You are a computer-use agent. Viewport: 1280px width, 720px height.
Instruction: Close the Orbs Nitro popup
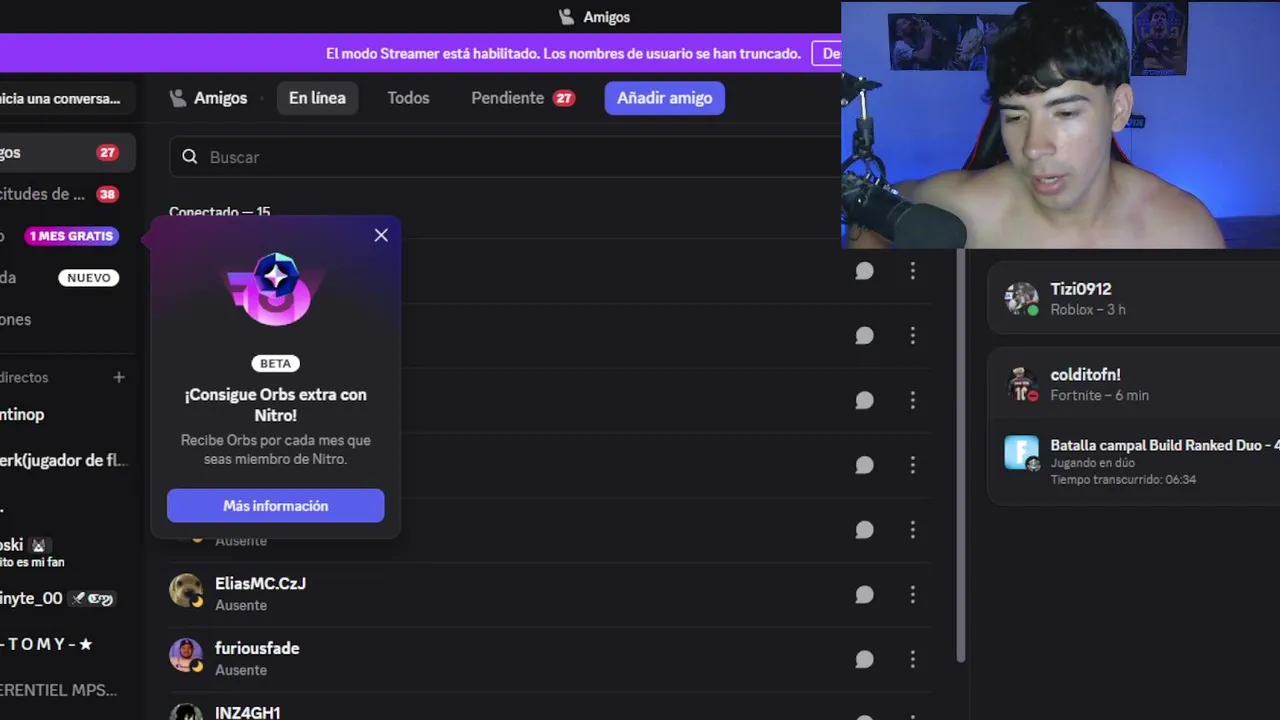(381, 235)
